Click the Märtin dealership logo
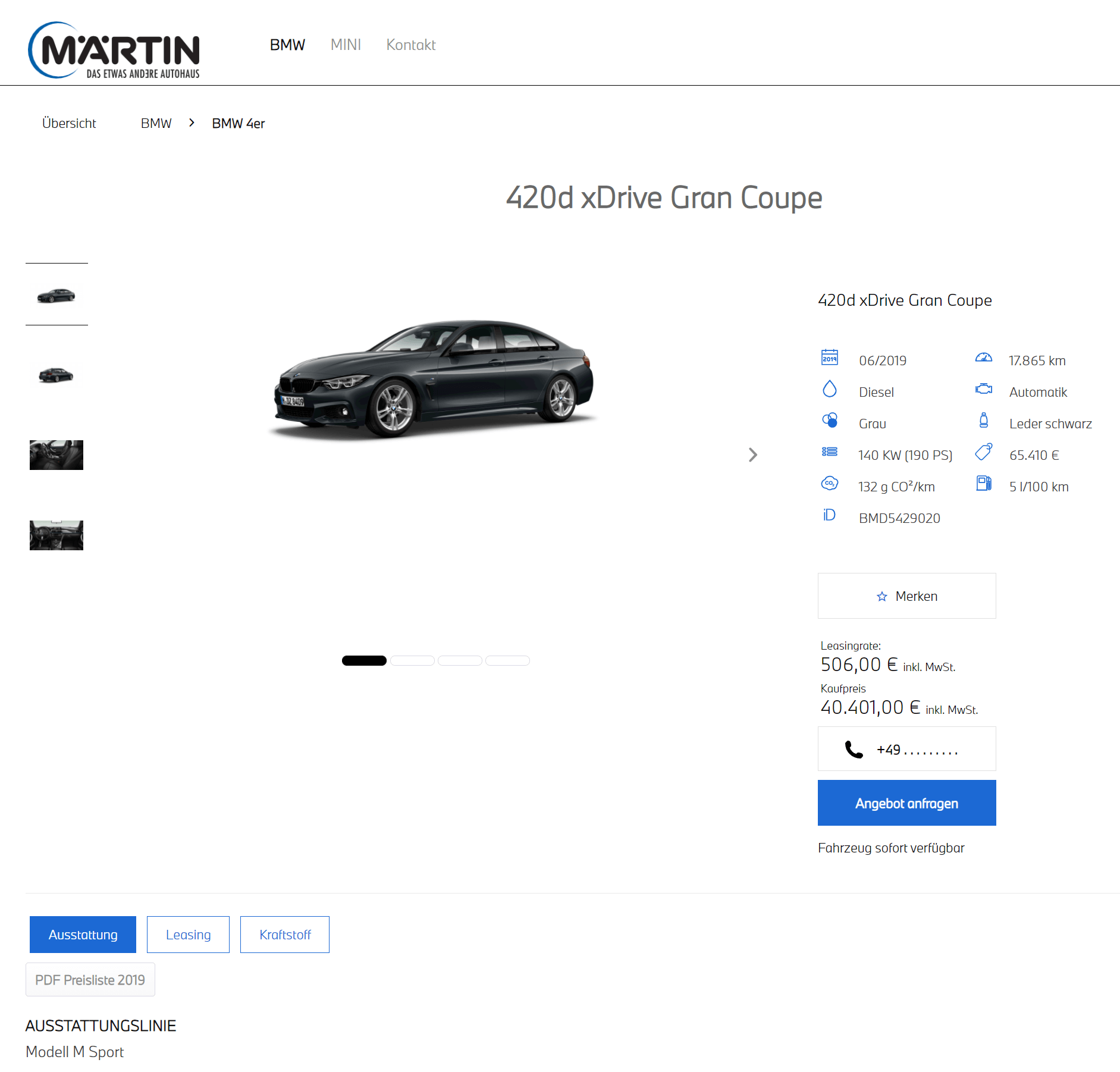This screenshot has width=1120, height=1072. pyautogui.click(x=114, y=50)
